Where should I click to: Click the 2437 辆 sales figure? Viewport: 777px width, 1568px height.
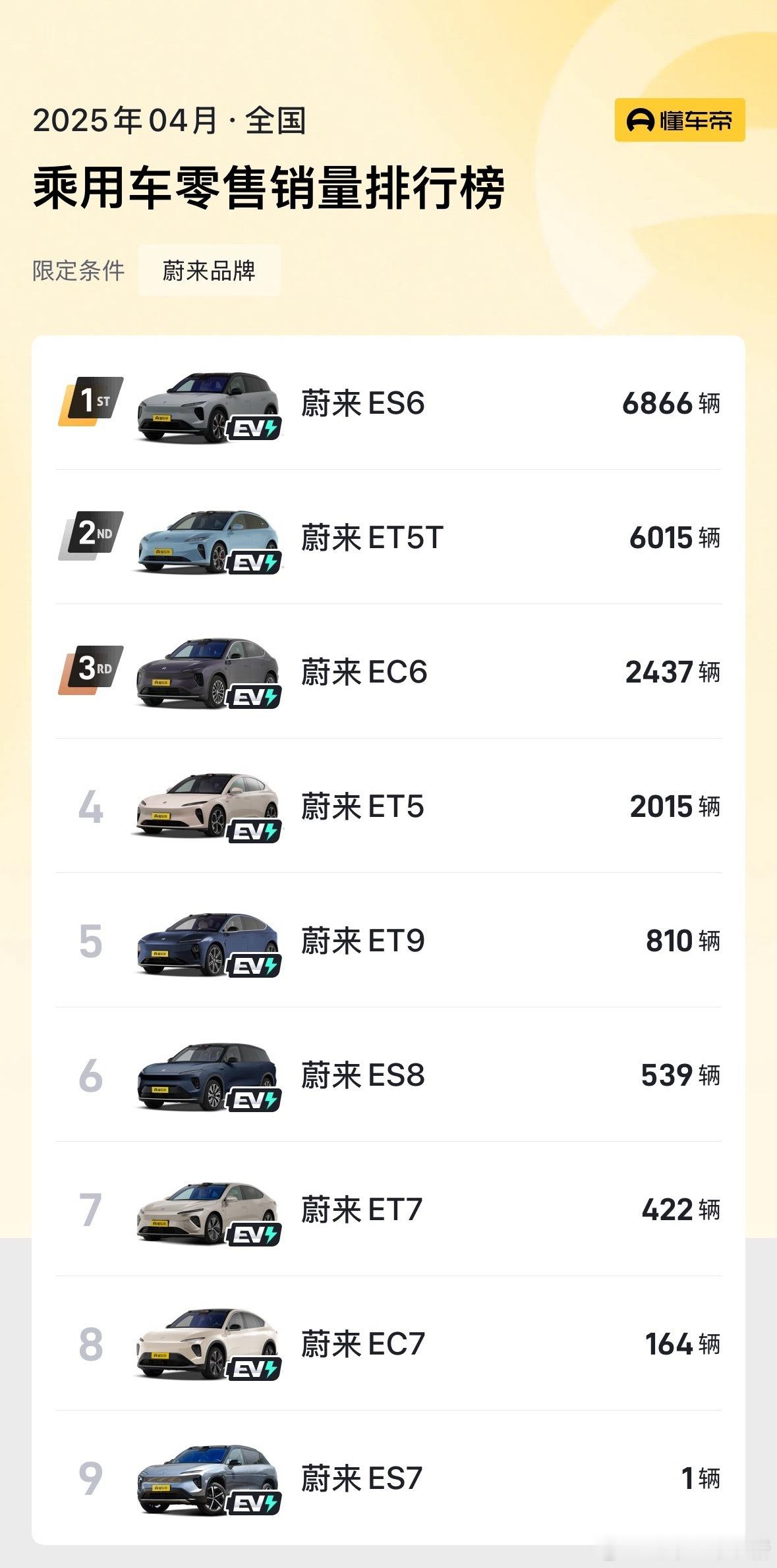click(673, 672)
